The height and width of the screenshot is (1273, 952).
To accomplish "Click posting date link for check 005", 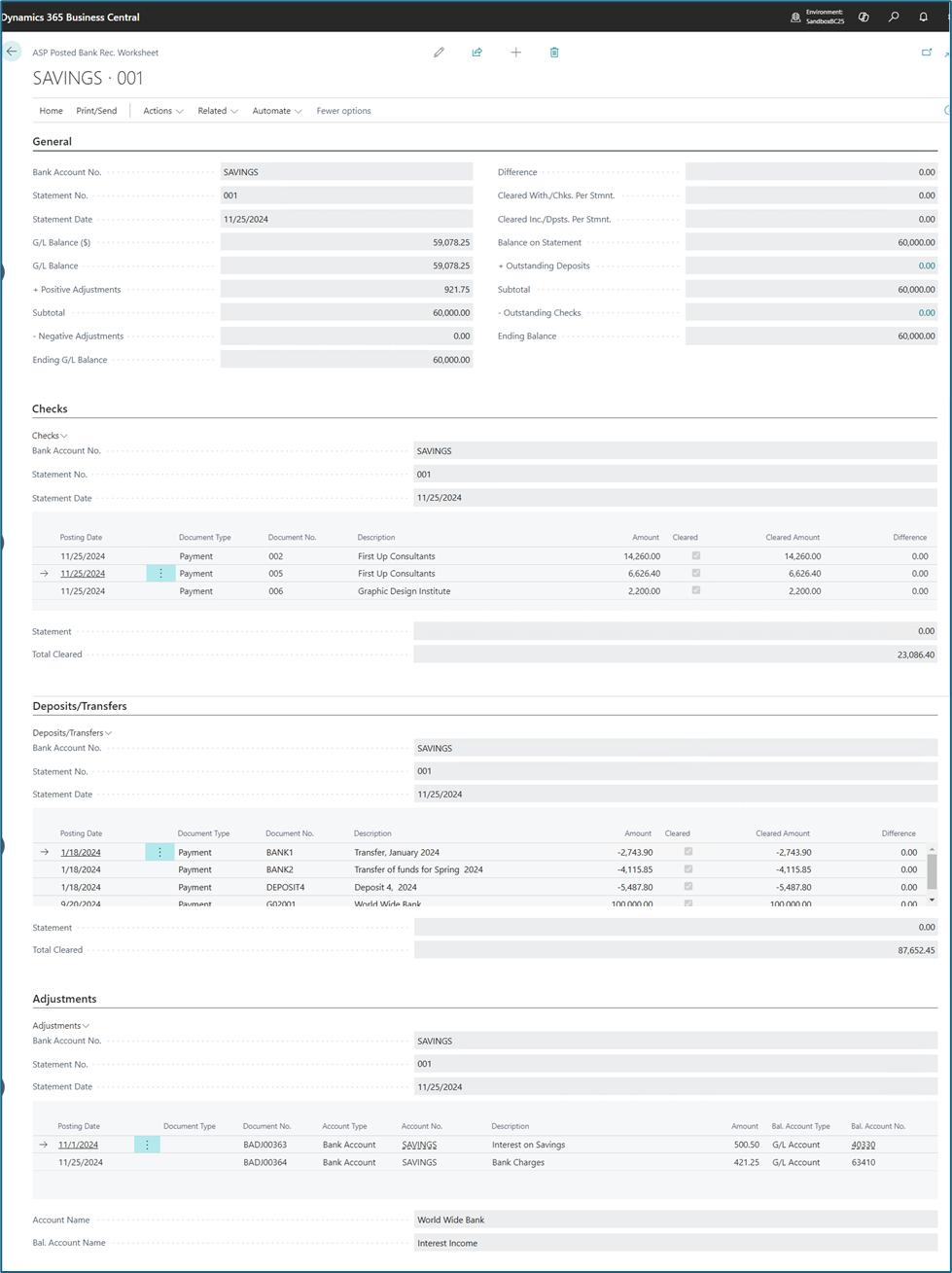I will pyautogui.click(x=83, y=574).
